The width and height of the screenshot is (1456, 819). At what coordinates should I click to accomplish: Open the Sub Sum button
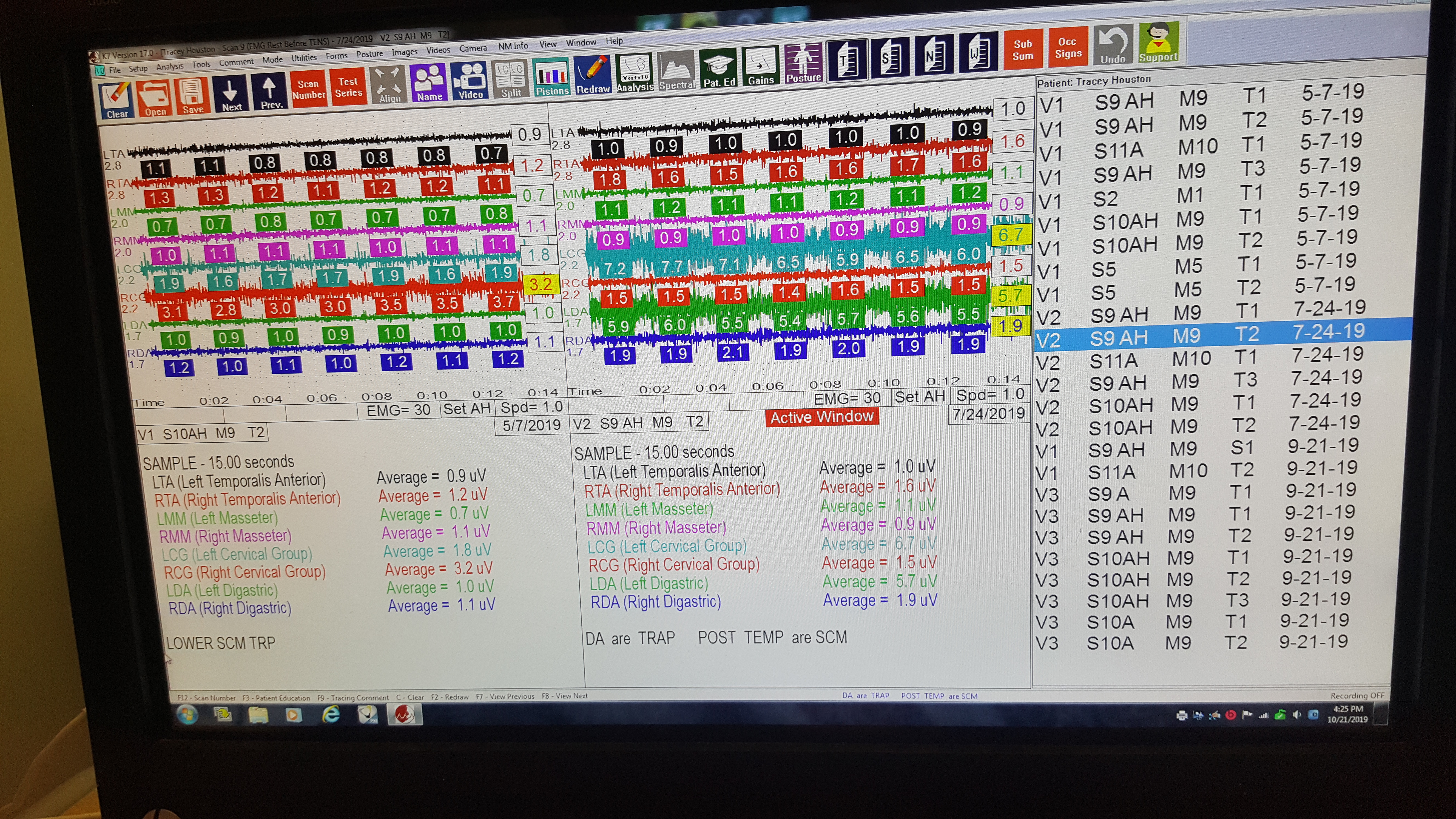click(1022, 50)
